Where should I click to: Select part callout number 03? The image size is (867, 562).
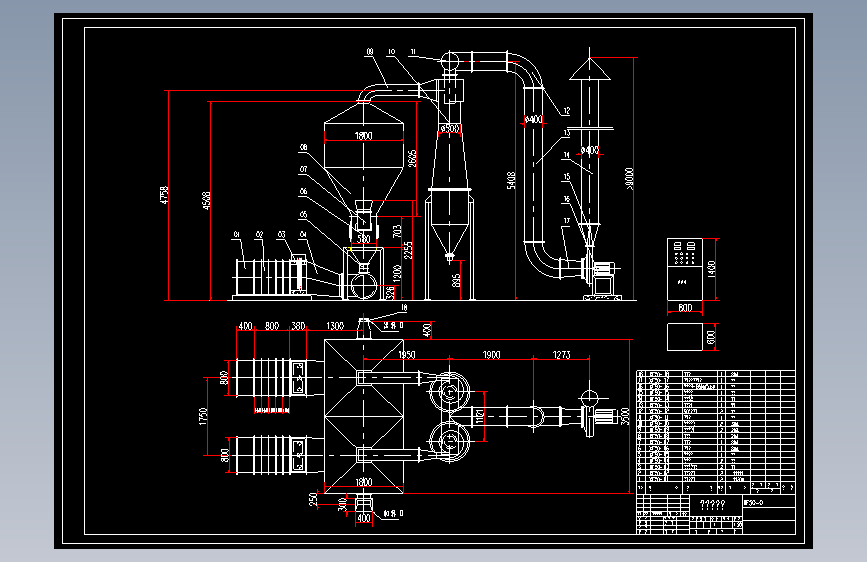pyautogui.click(x=281, y=235)
